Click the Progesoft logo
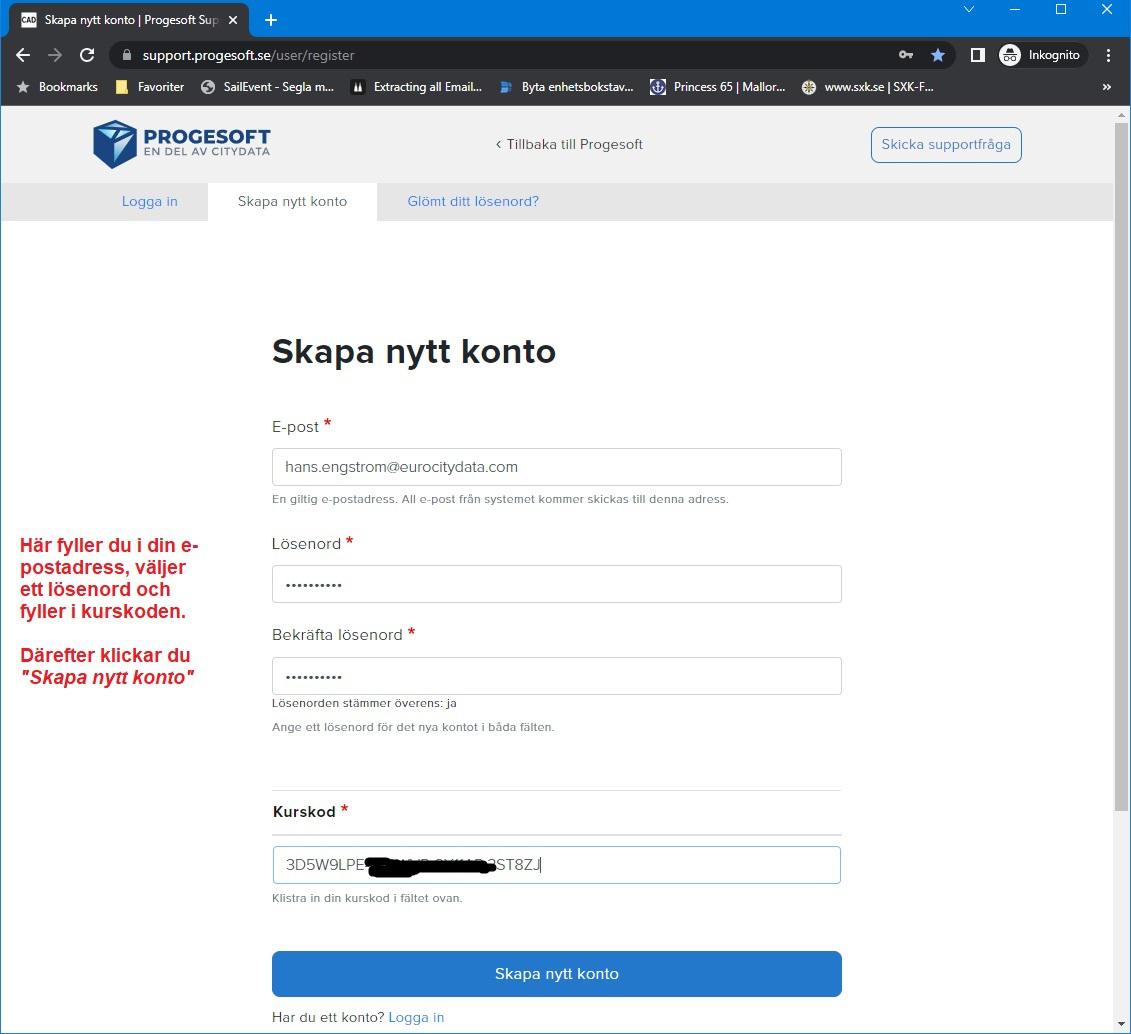Viewport: 1131px width, 1034px height. click(x=182, y=144)
